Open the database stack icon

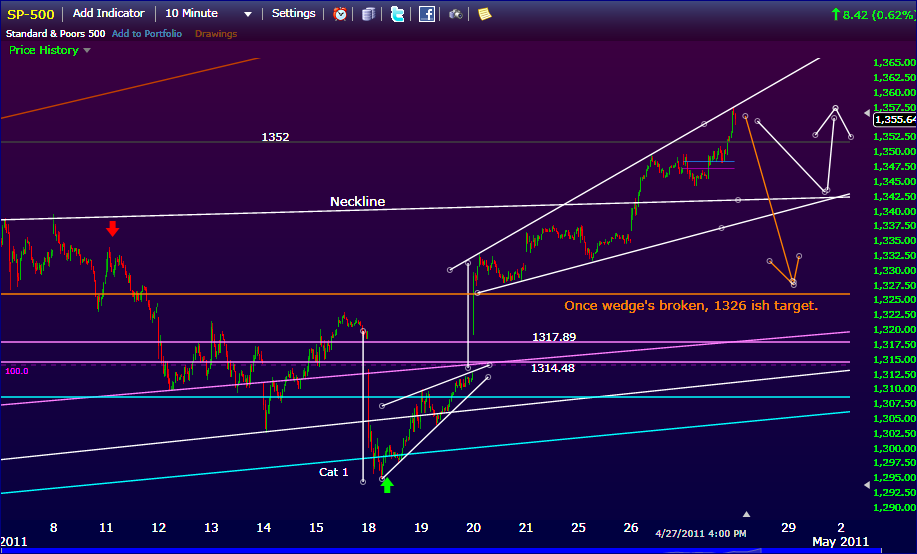click(369, 14)
